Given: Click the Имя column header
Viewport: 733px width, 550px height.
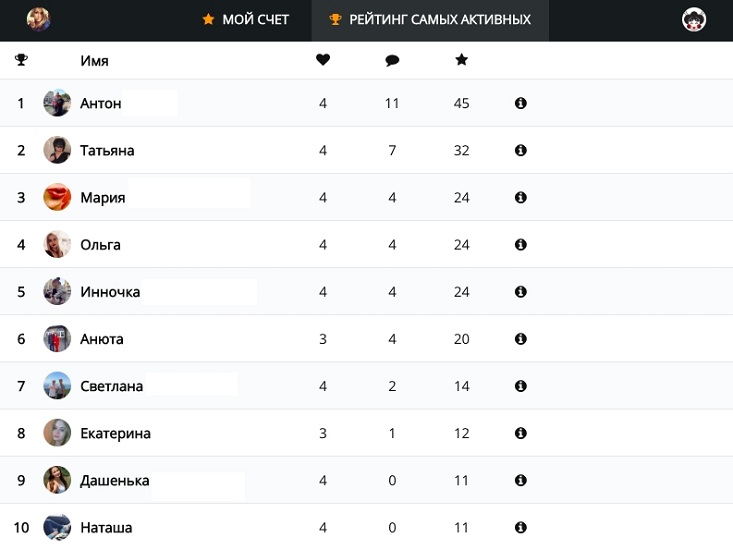Looking at the screenshot, I should click(x=94, y=61).
